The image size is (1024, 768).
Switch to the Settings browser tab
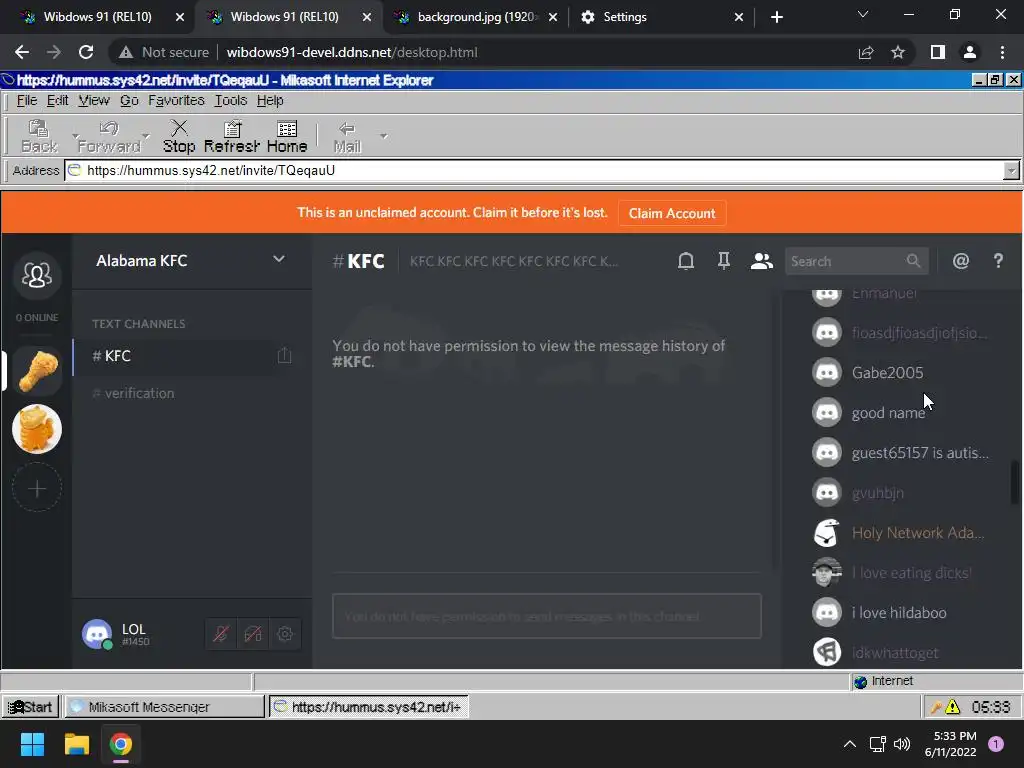(662, 17)
